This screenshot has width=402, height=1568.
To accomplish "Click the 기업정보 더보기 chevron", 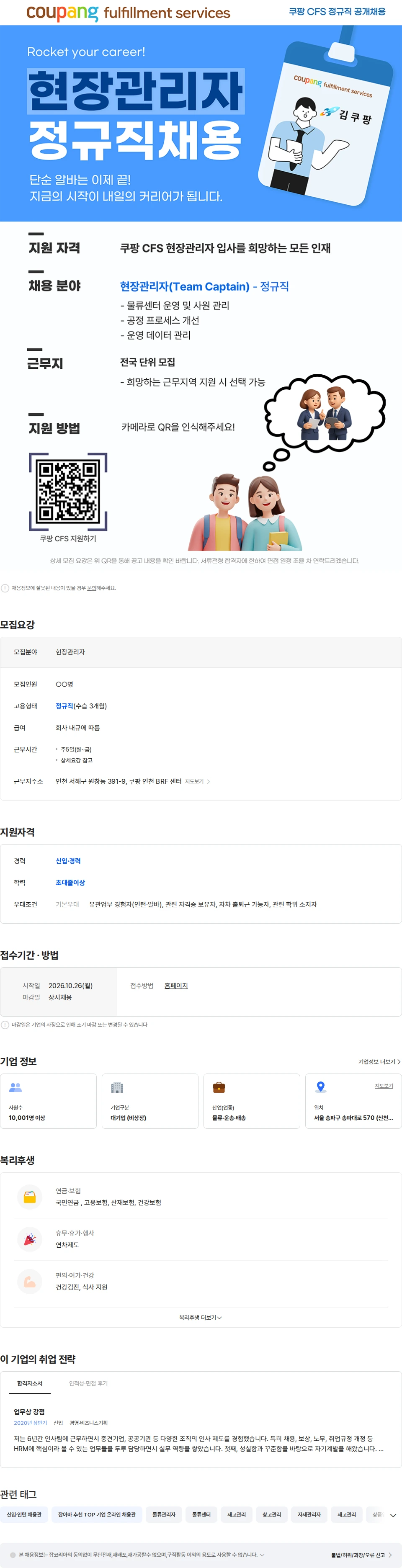I will pos(398,1061).
